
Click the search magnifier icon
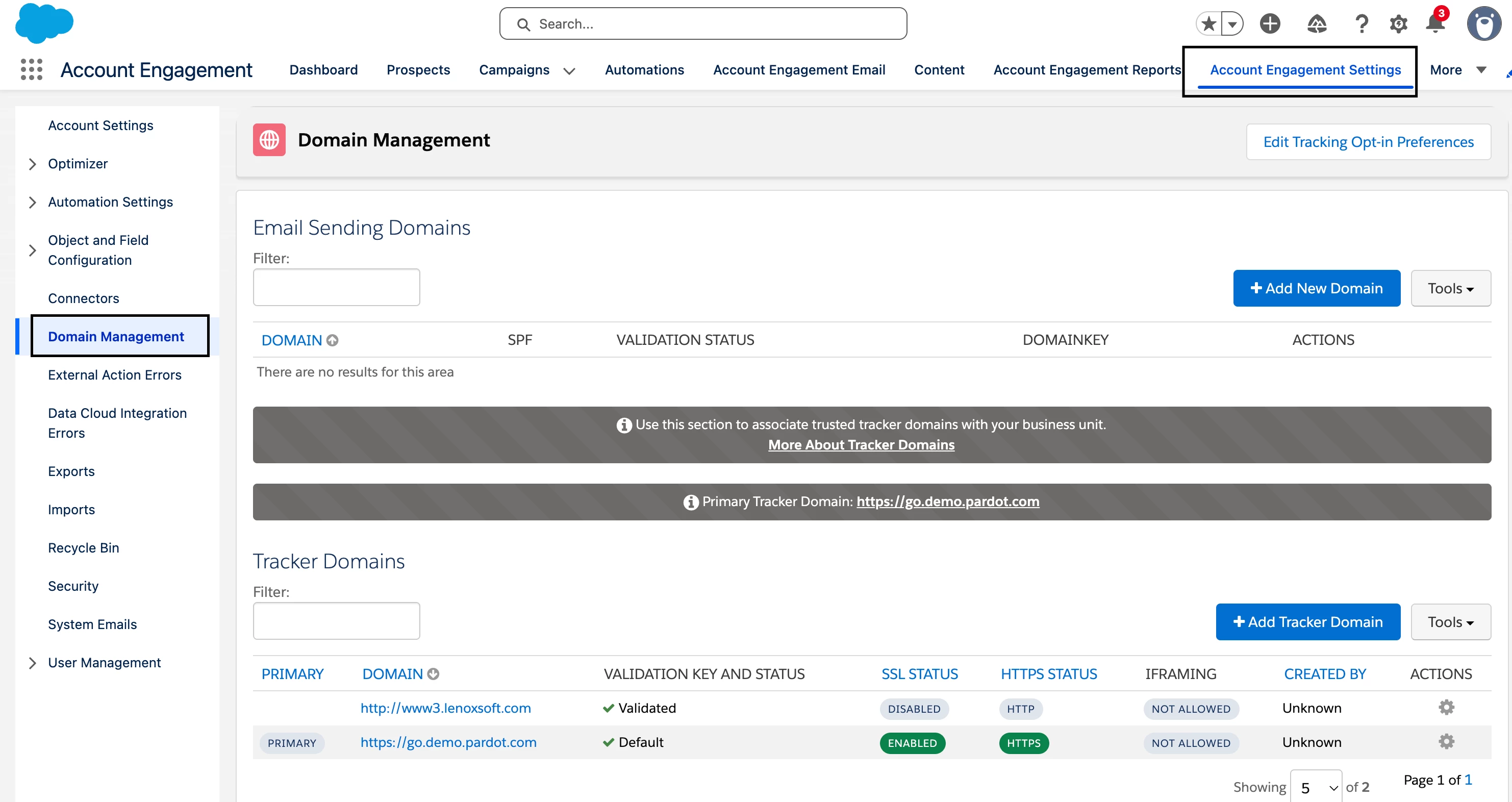point(523,24)
